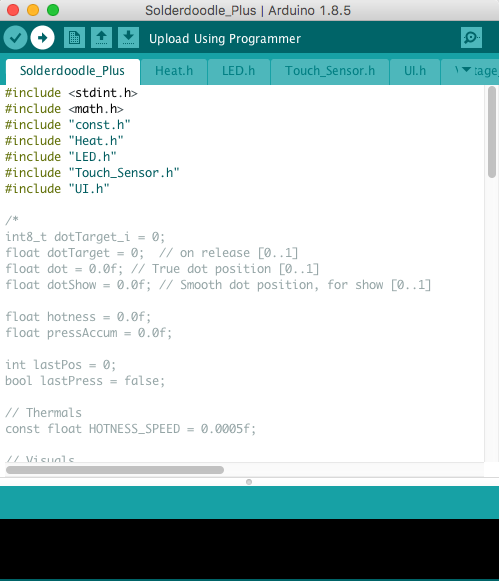
Task: Click the vertical editor scrollbar thumb
Action: [492, 132]
